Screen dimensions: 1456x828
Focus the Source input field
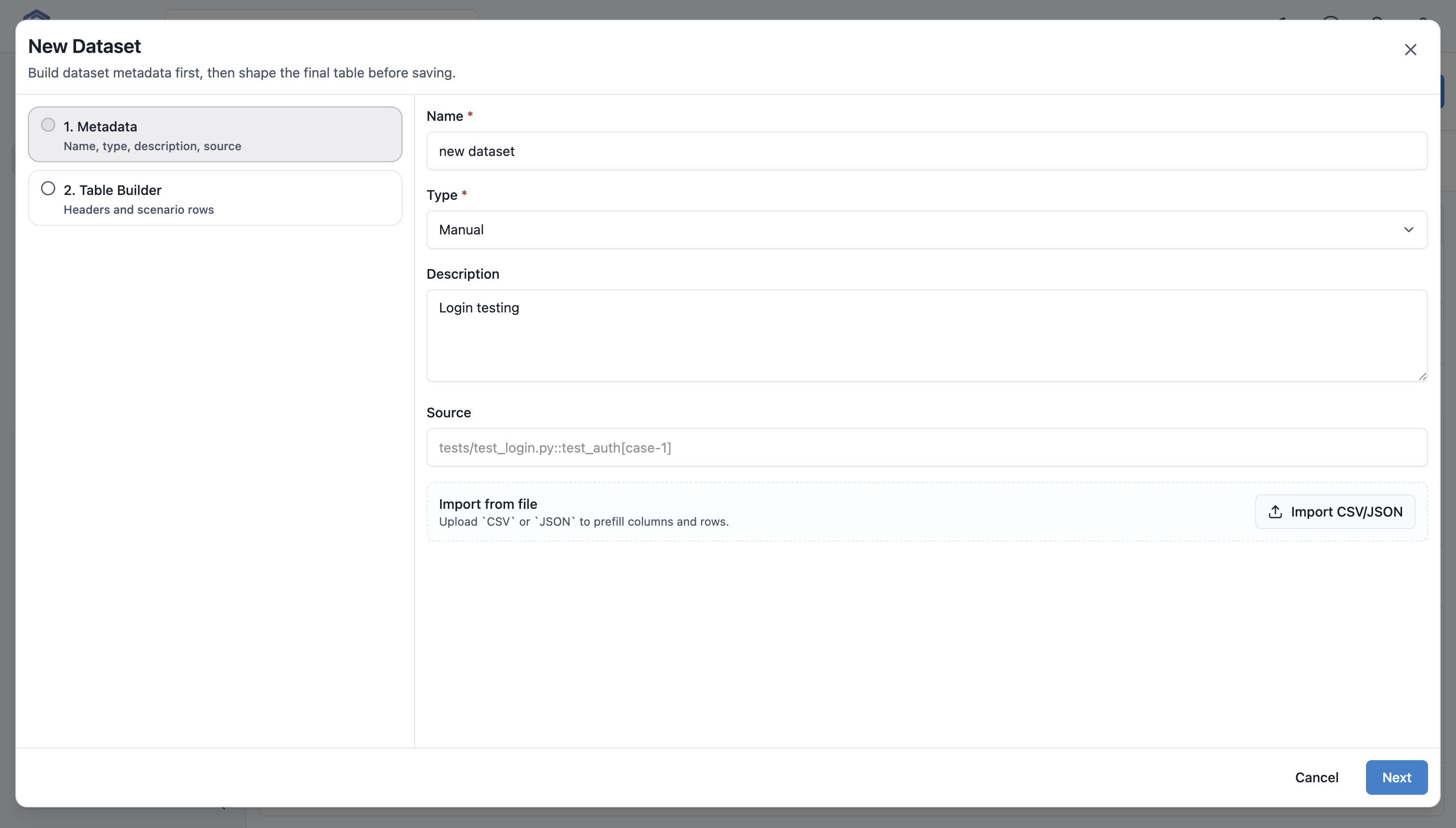[x=926, y=448]
